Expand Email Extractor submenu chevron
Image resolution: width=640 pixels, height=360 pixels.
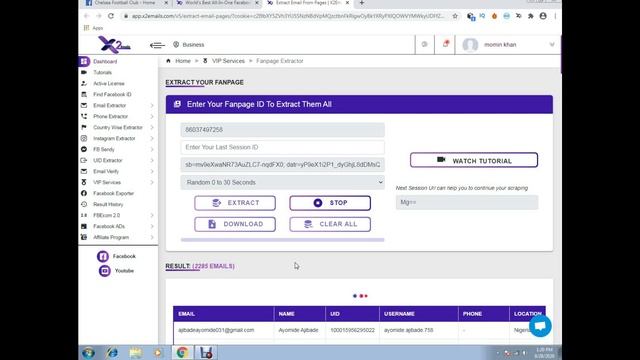tap(152, 105)
